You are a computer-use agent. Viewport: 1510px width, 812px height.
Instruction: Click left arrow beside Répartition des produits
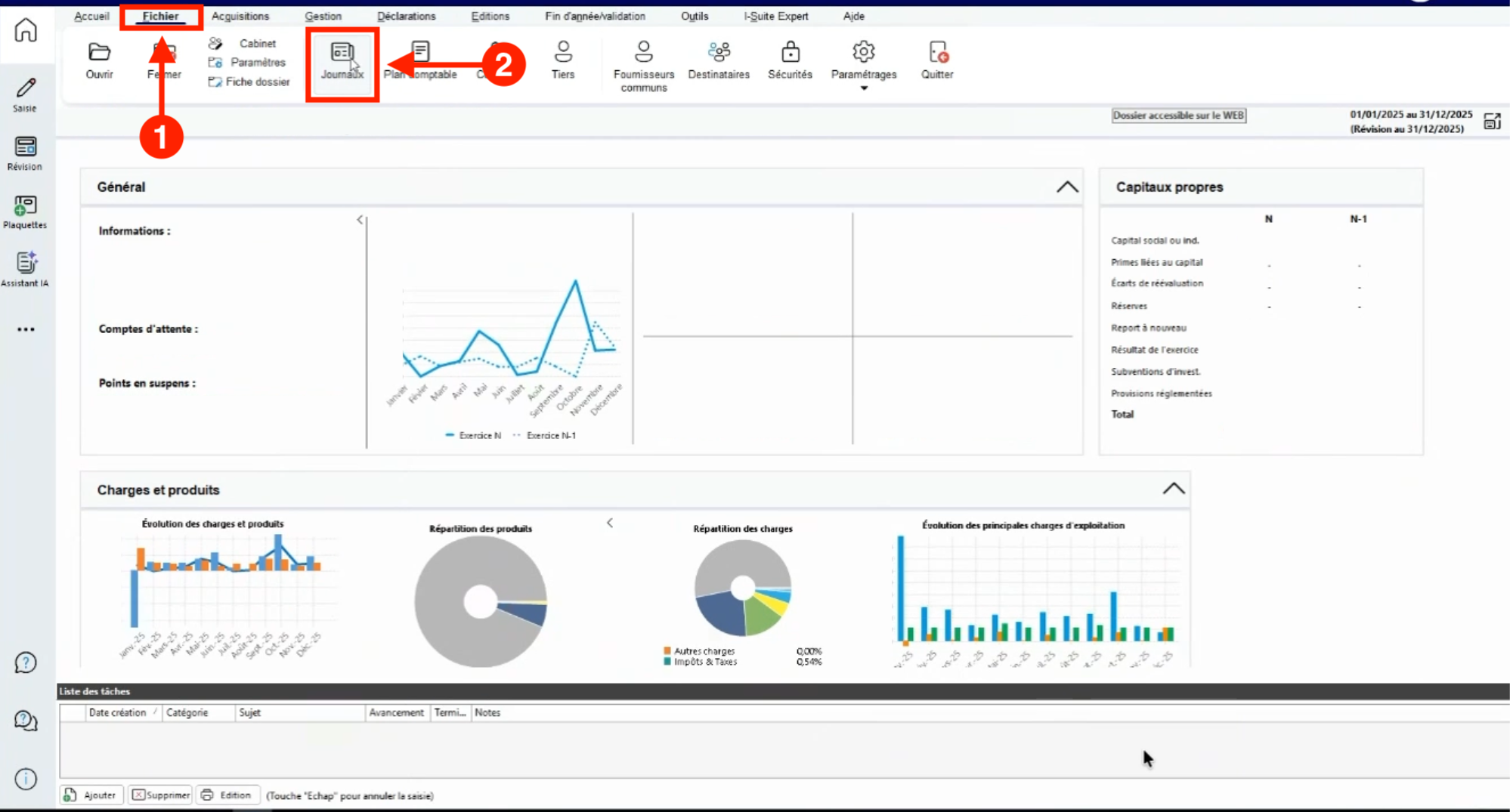tap(610, 523)
